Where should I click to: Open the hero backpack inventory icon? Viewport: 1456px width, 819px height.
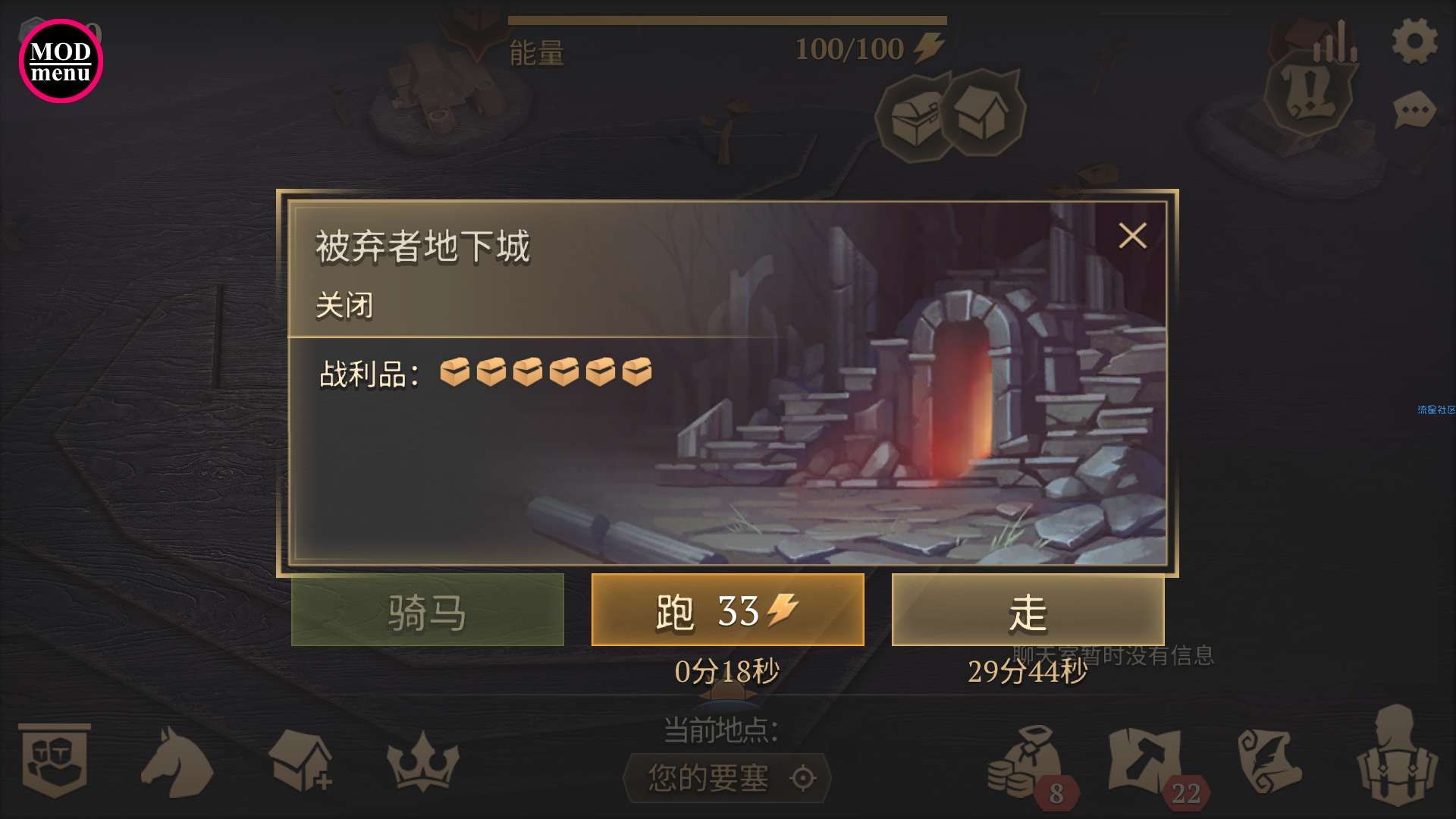(x=1395, y=755)
